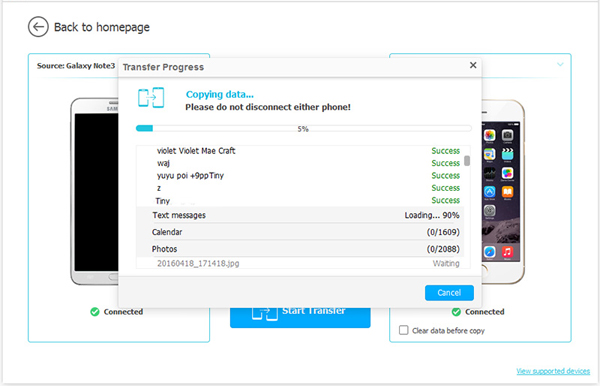Click Success status next to violet Violet Mae Craft
This screenshot has width=600, height=386.
[446, 151]
